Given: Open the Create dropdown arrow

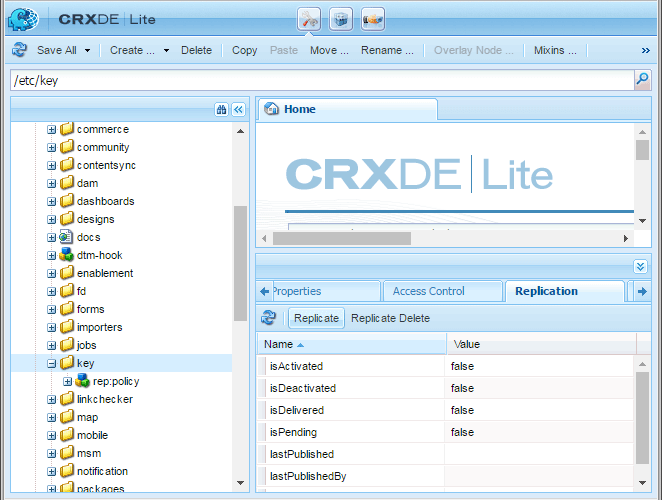Looking at the screenshot, I should pos(166,50).
